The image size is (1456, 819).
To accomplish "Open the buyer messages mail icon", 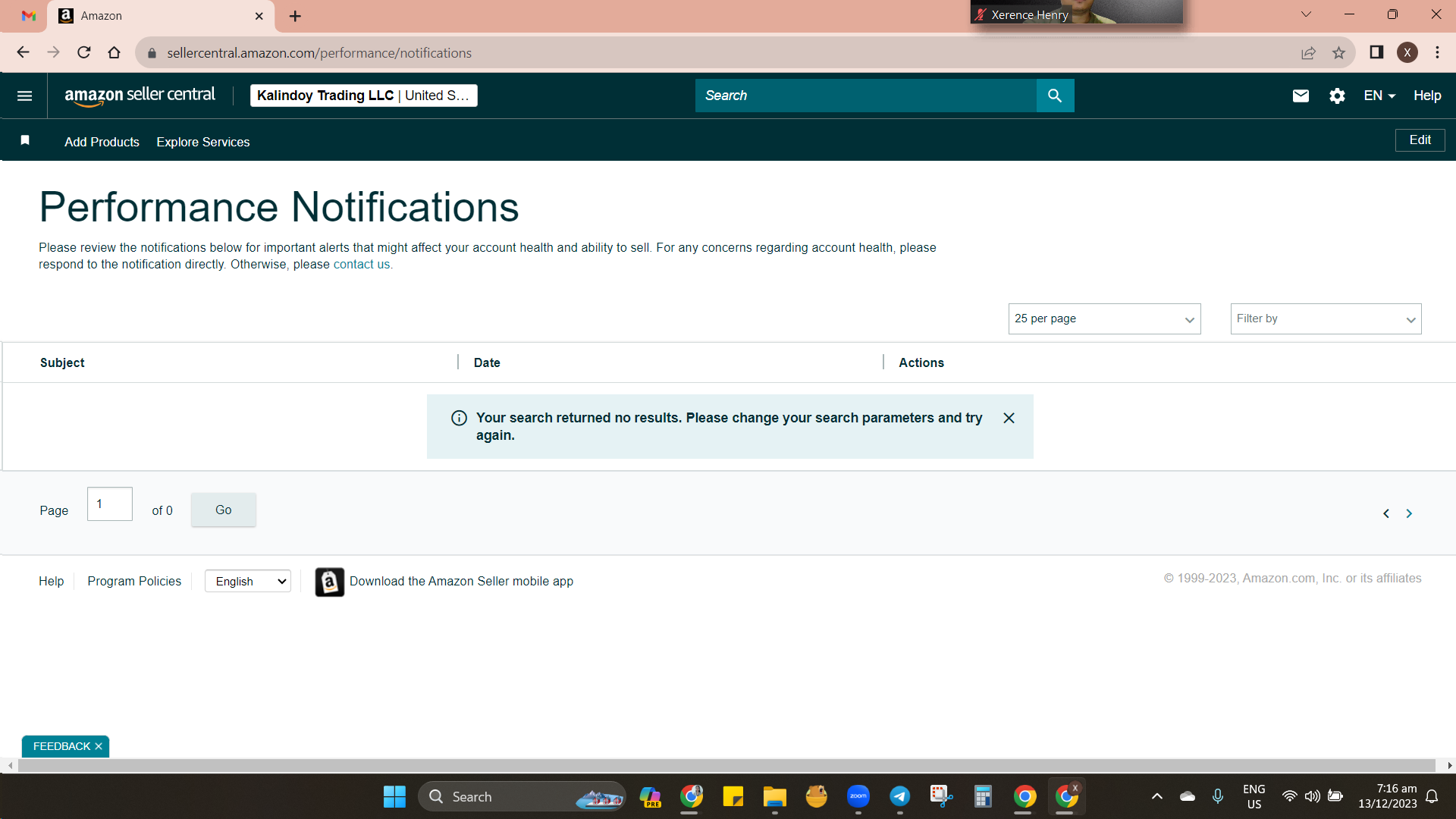I will click(x=1301, y=96).
